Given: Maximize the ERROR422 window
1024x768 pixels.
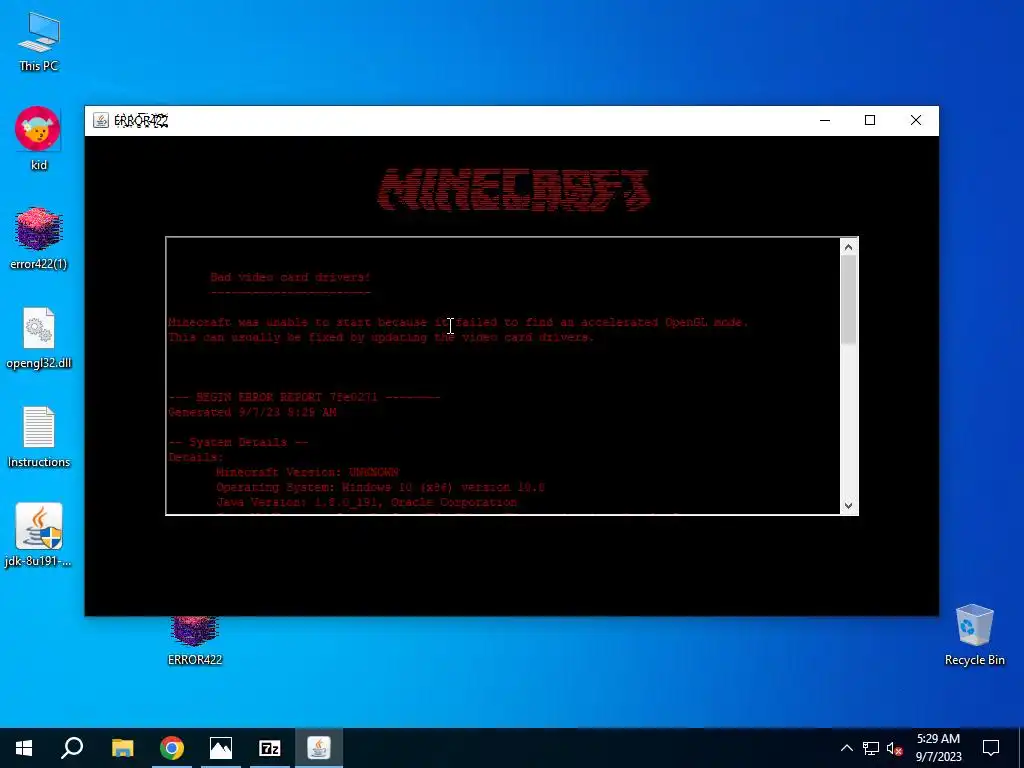Looking at the screenshot, I should coord(870,120).
